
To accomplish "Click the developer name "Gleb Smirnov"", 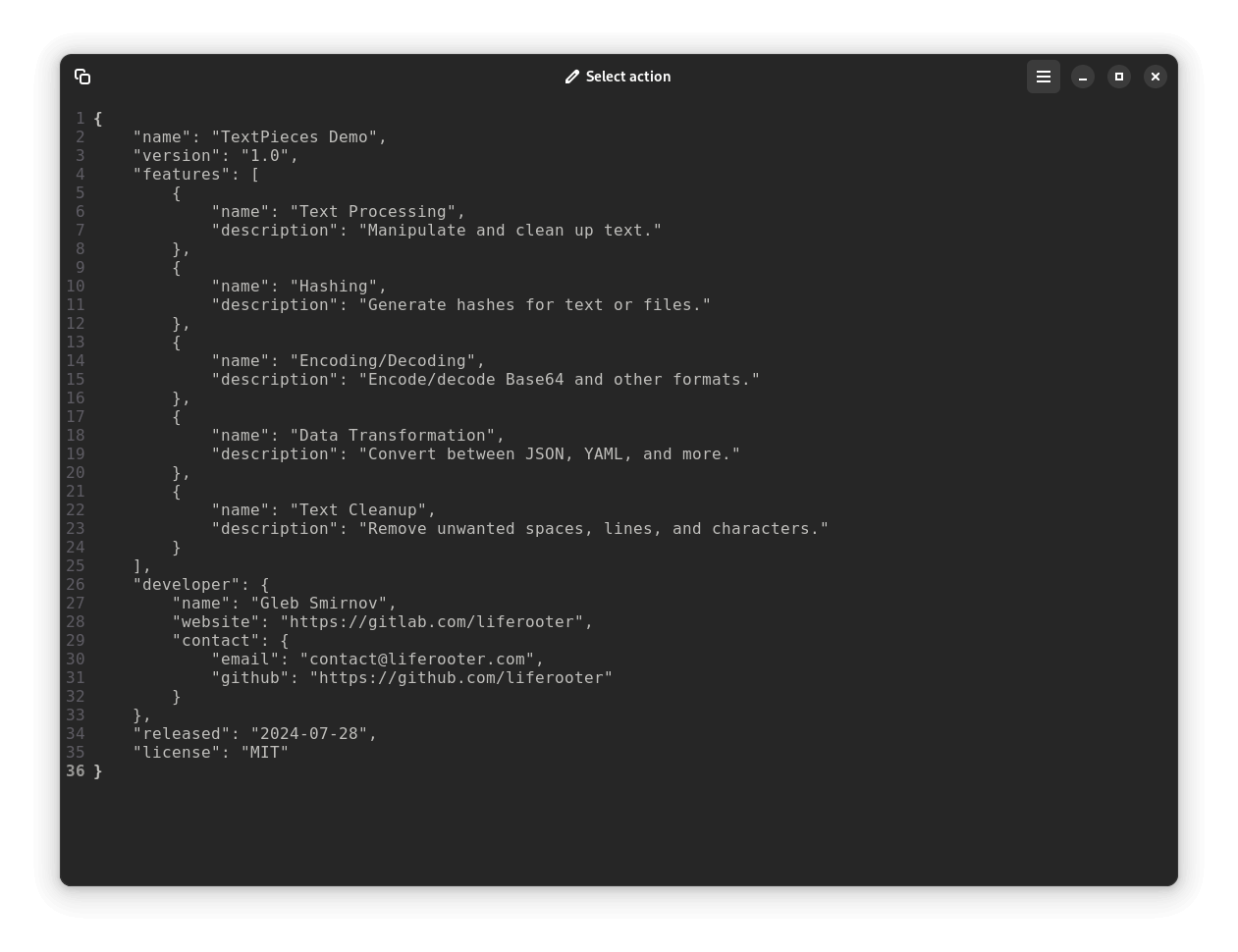I will pyautogui.click(x=323, y=604).
